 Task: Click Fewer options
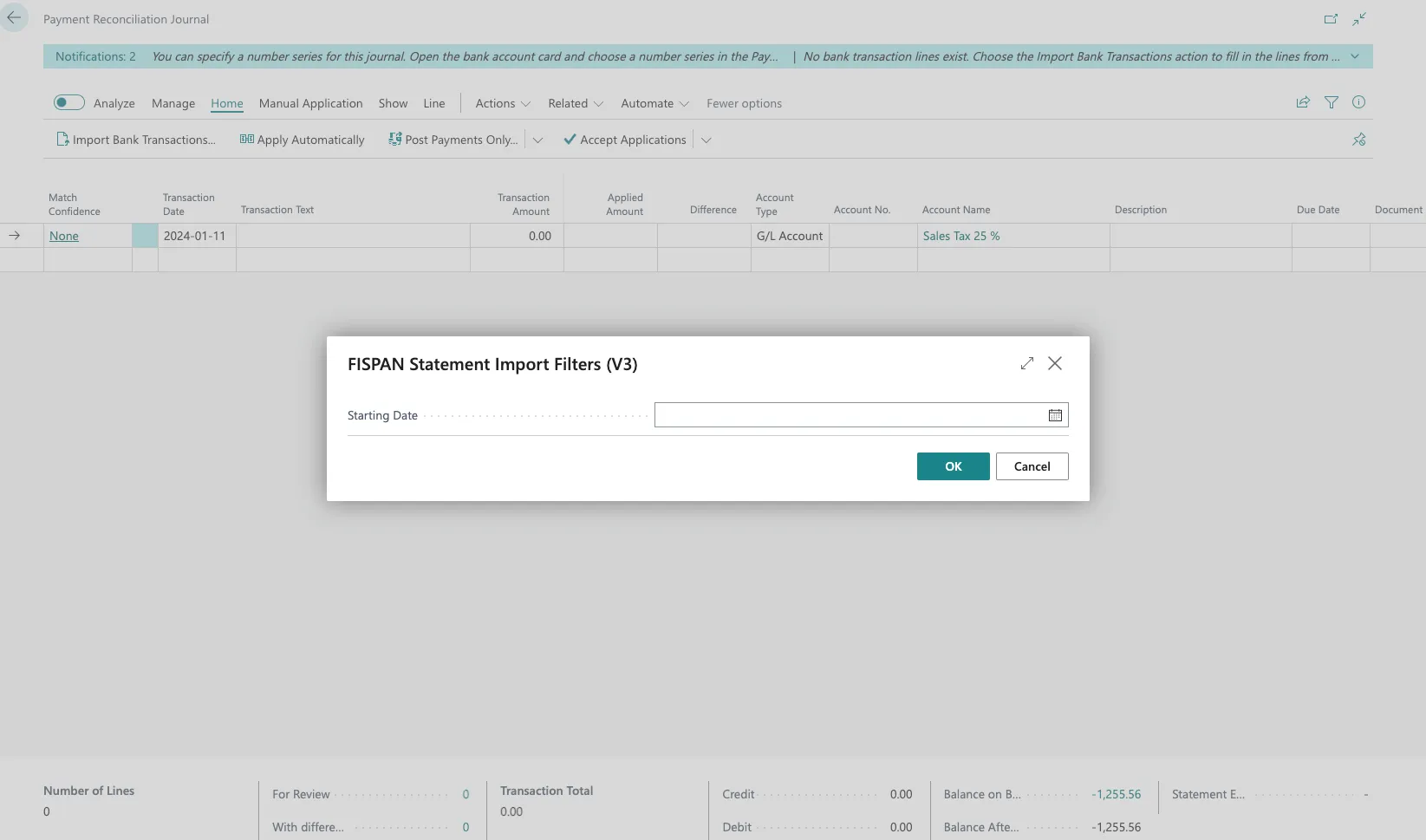point(744,103)
